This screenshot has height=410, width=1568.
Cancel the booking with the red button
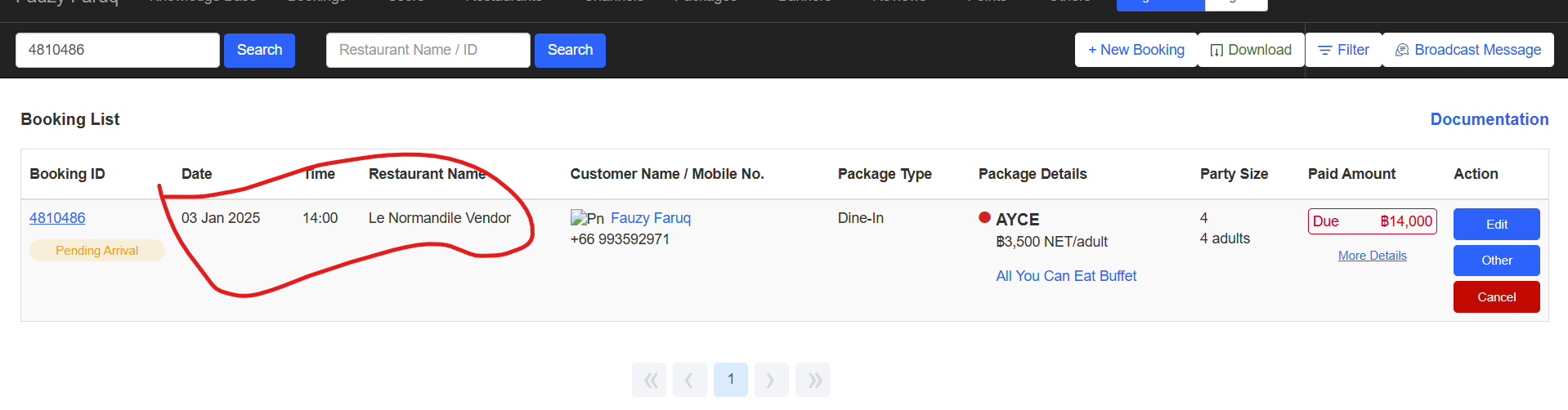pos(1496,297)
